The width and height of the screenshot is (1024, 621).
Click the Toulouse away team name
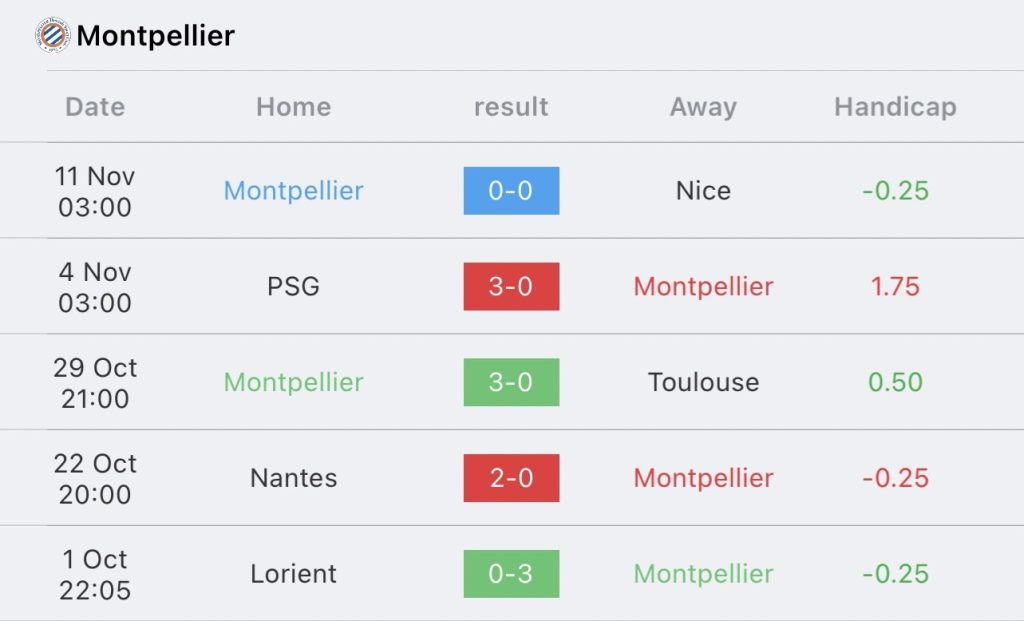click(x=703, y=382)
